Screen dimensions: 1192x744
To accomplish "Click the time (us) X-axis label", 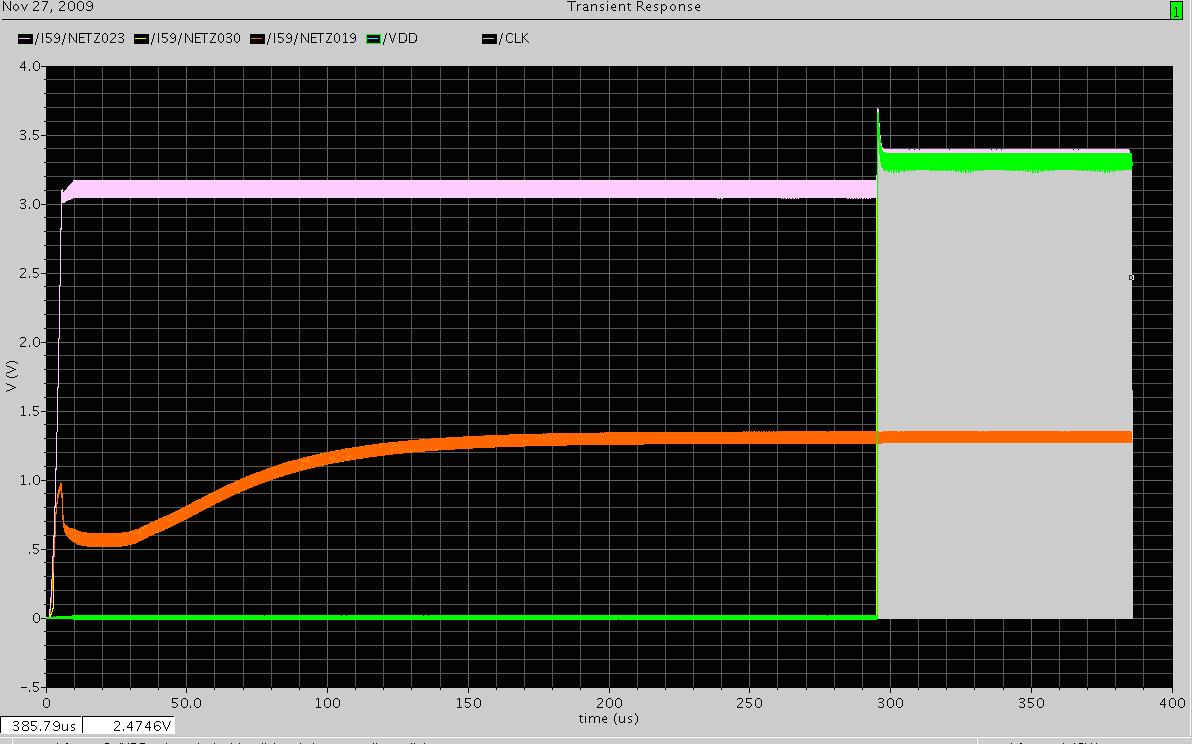I will click(609, 718).
